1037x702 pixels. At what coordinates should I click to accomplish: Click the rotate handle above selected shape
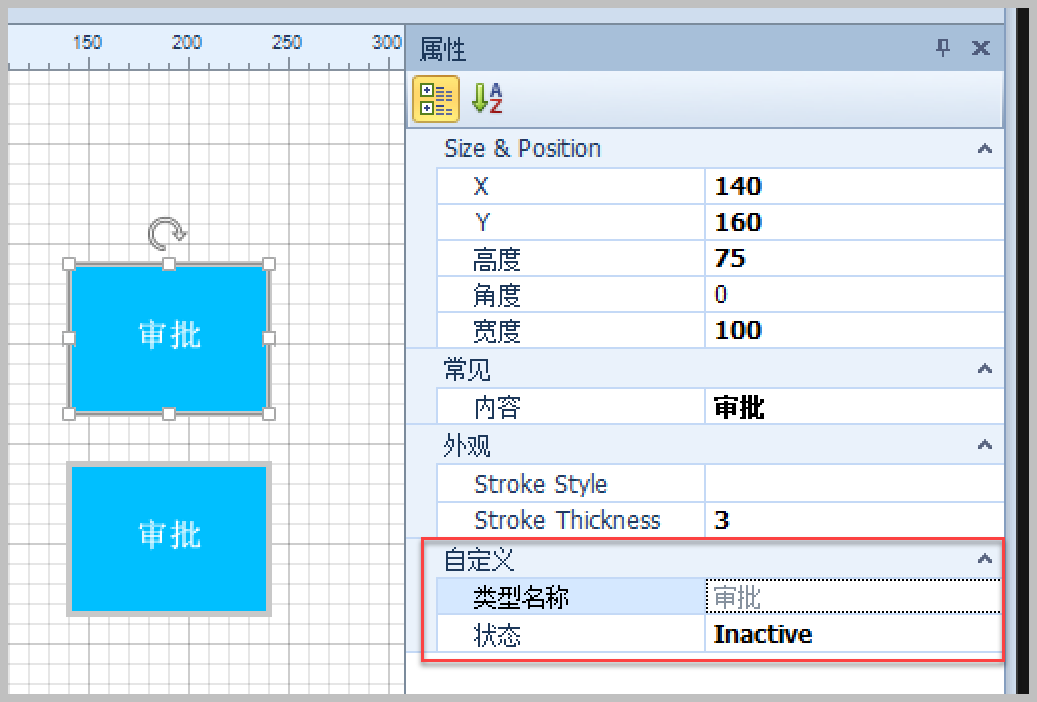[167, 233]
